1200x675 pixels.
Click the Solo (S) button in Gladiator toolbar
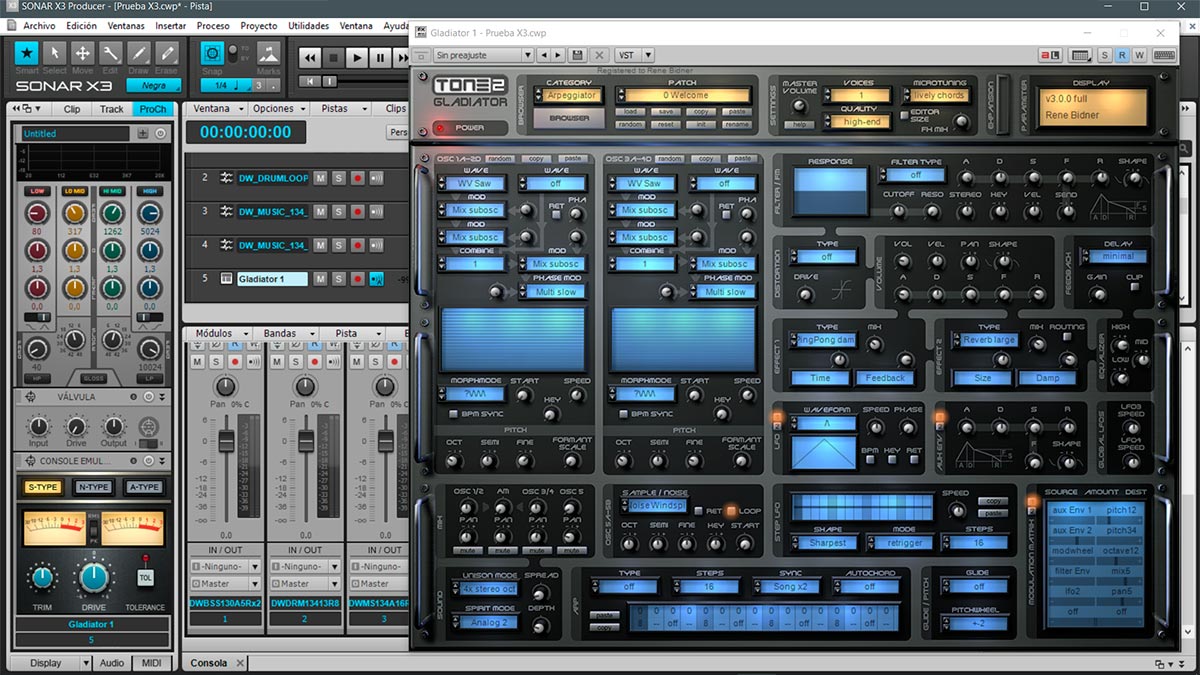pos(1105,55)
